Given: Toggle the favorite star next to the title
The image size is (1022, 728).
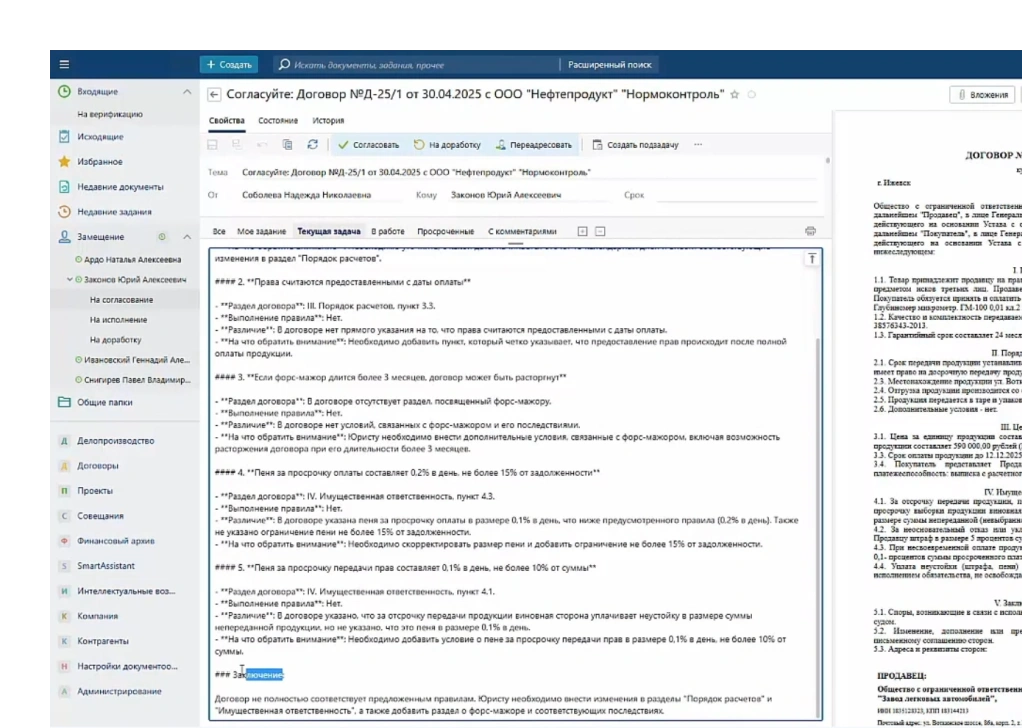Looking at the screenshot, I should pos(735,95).
